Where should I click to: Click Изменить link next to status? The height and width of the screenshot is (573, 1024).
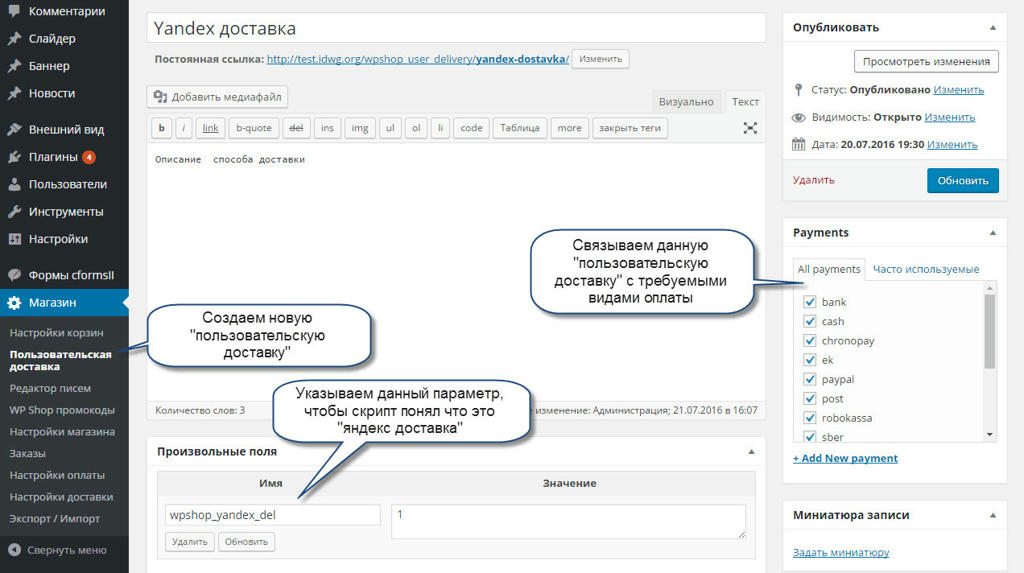(958, 90)
